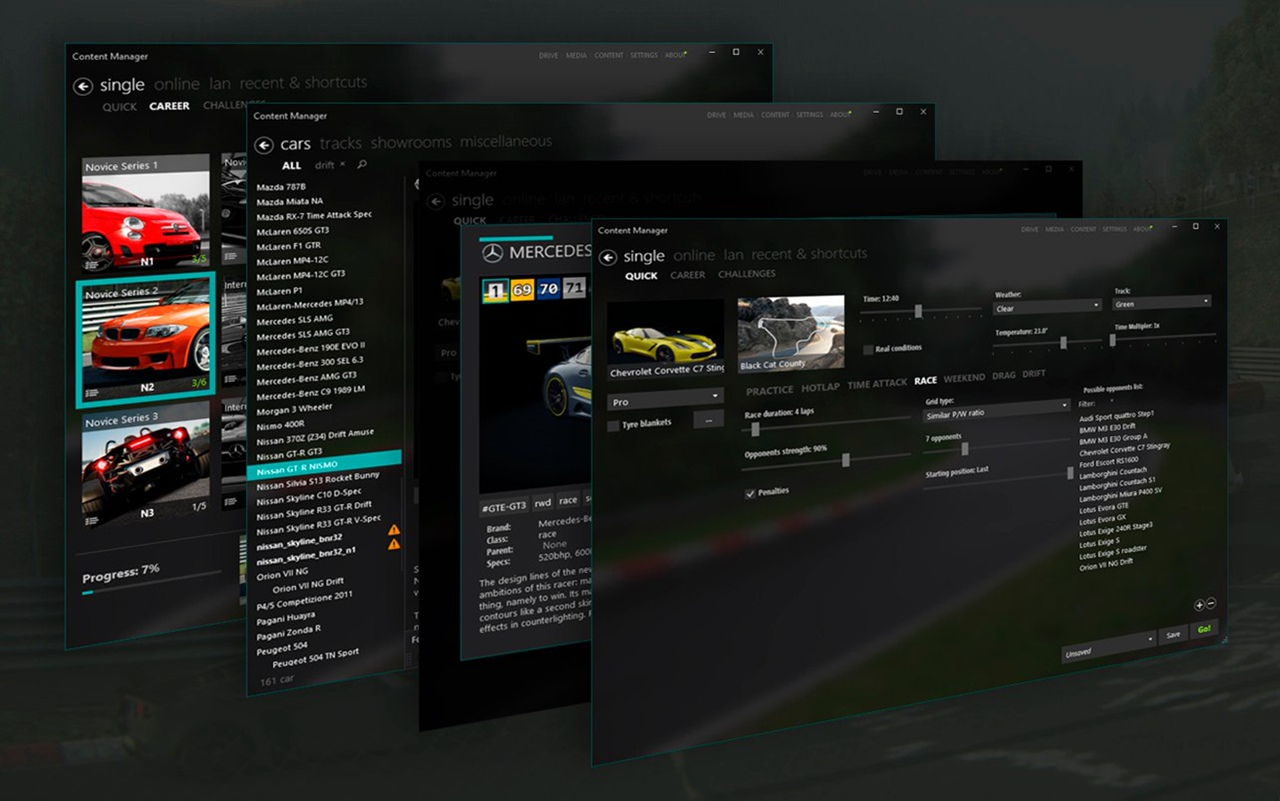Select the WEEKEND mode tab
Screen dimensions: 1280x801
point(964,378)
